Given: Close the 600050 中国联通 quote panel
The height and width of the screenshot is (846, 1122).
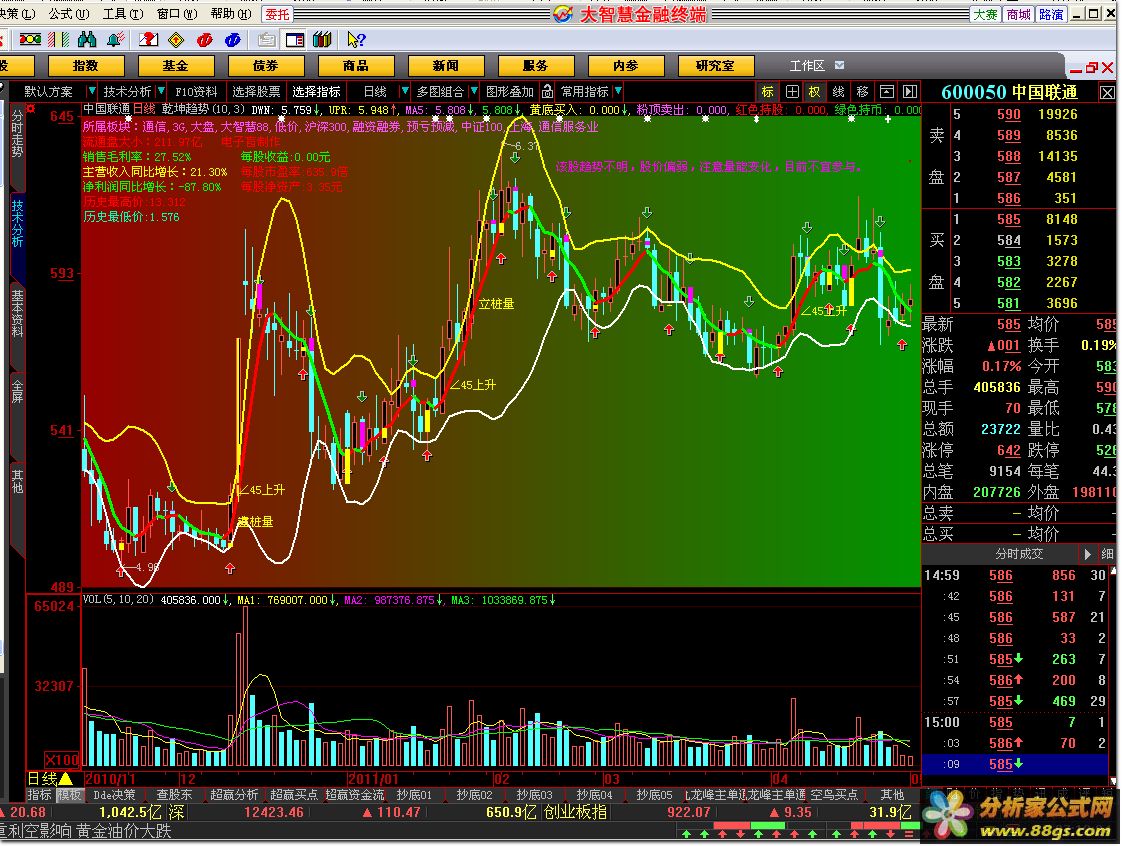Looking at the screenshot, I should 1106,92.
